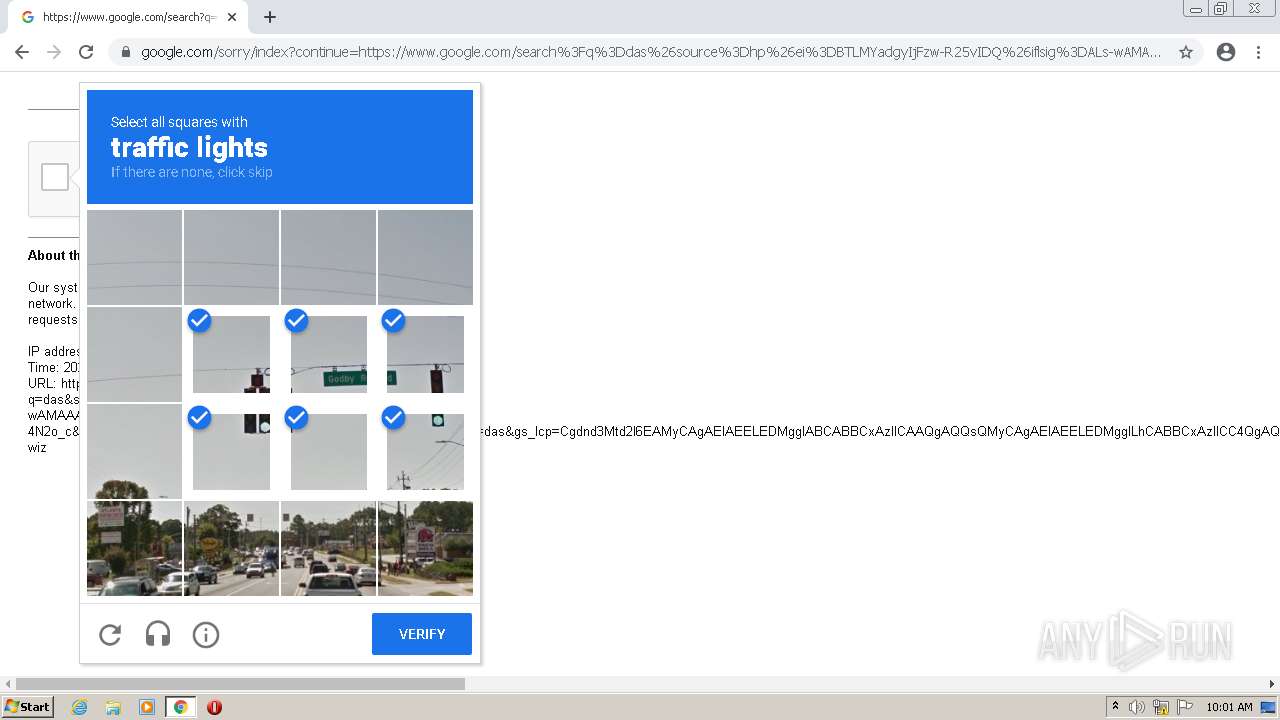
Task: Select the top-right sky tile
Action: (x=425, y=257)
